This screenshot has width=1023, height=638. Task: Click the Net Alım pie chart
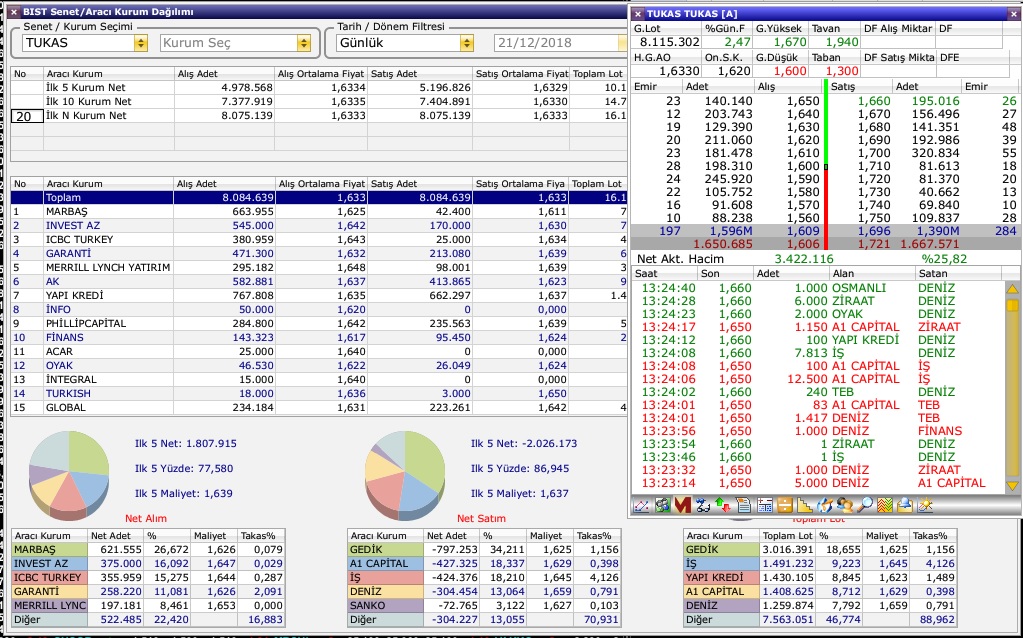pos(69,475)
